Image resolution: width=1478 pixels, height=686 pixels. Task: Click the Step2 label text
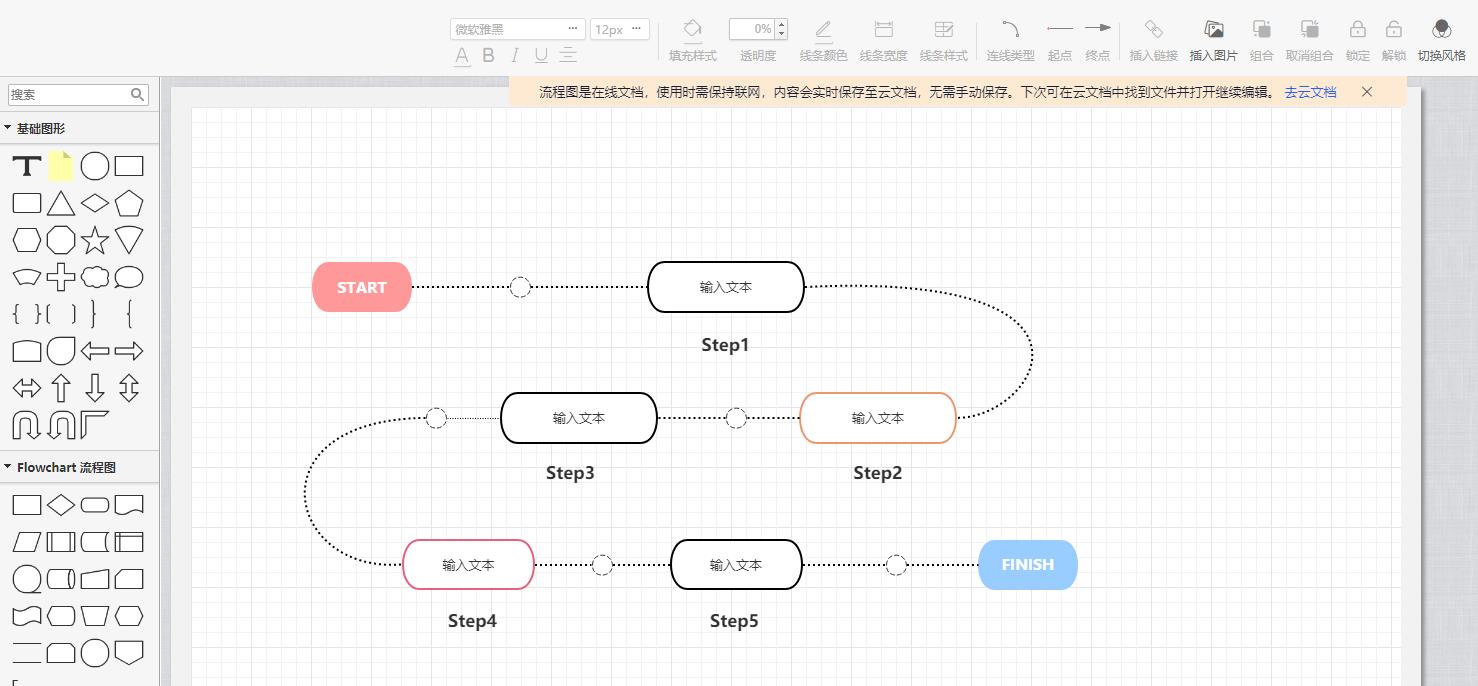[x=877, y=473]
